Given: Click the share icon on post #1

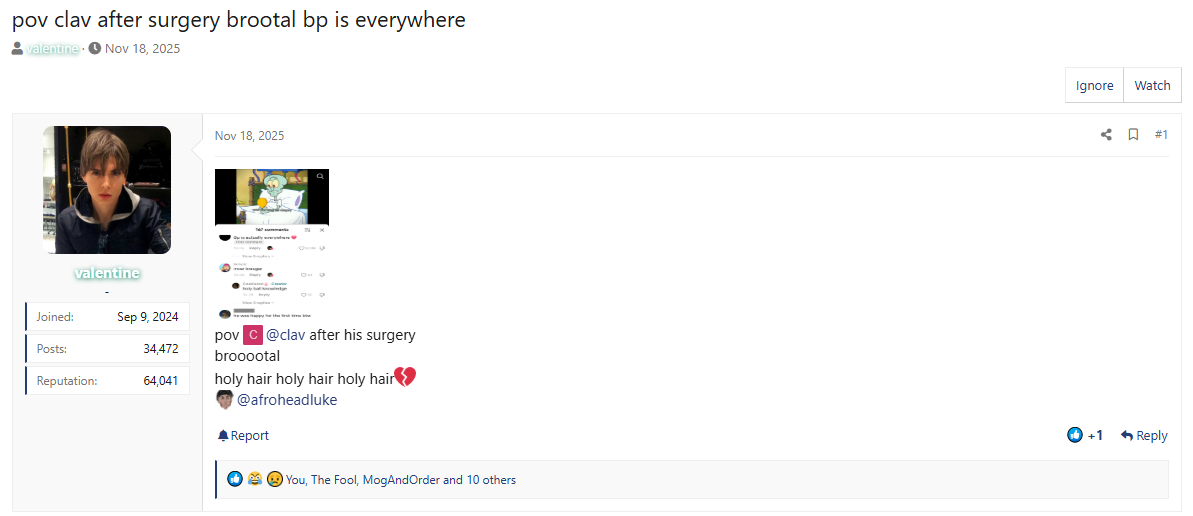Looking at the screenshot, I should click(1106, 135).
